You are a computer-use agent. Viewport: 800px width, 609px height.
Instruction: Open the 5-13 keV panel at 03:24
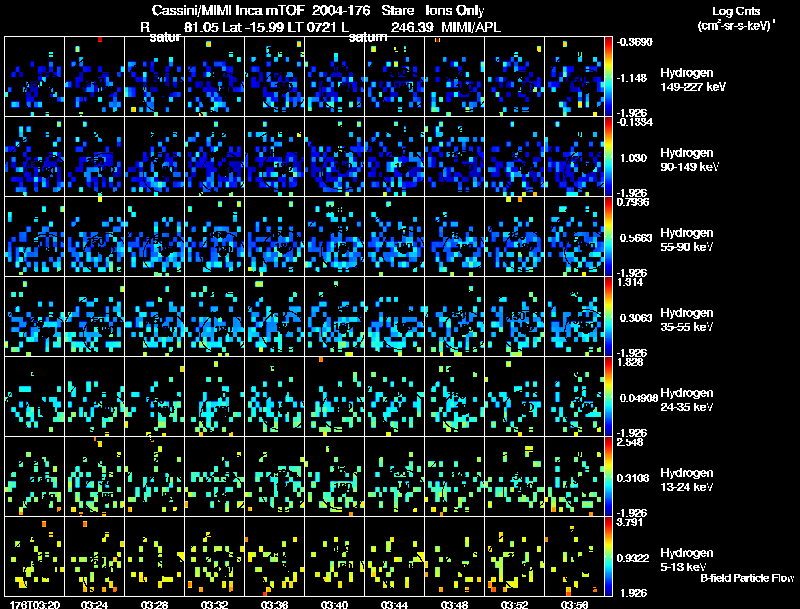(94, 557)
